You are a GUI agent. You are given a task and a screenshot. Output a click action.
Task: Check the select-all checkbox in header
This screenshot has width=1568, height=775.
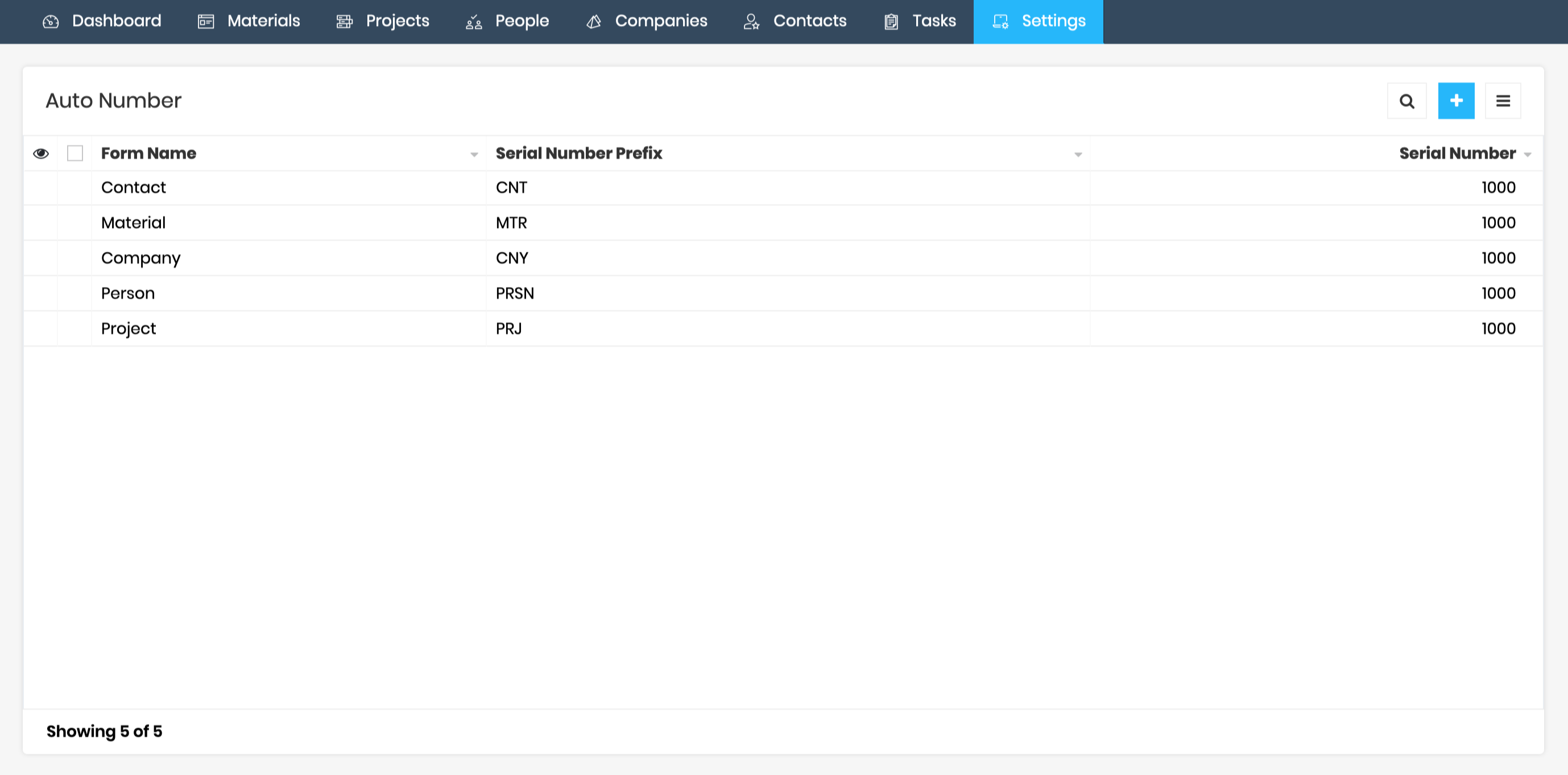pos(75,154)
